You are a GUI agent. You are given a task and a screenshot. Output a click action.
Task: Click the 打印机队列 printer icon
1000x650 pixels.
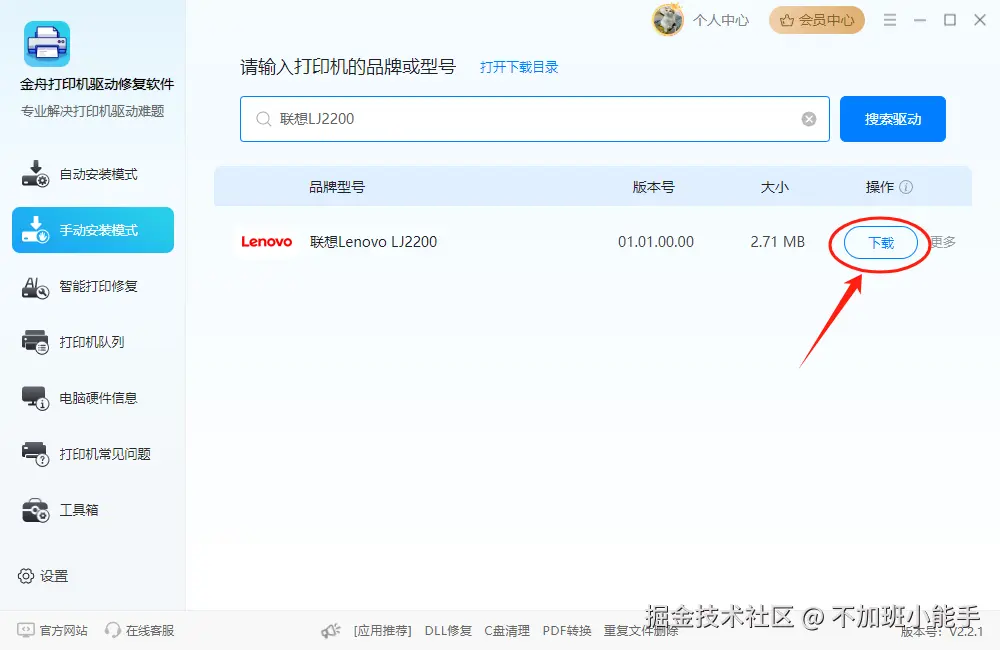tap(35, 342)
